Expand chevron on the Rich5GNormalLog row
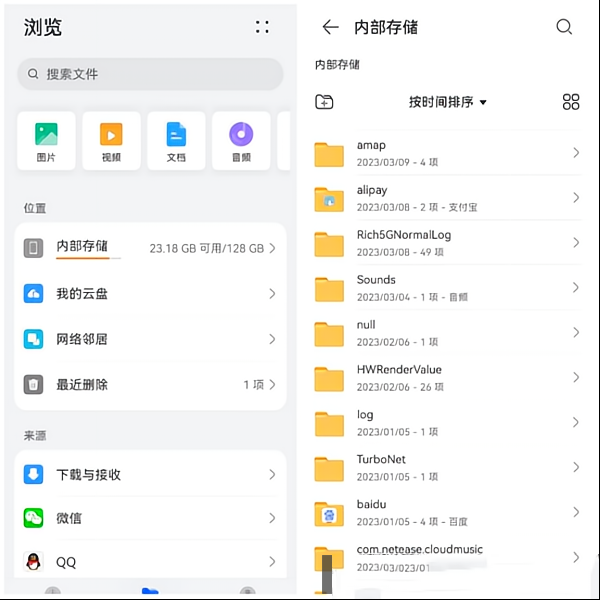The width and height of the screenshot is (600, 600). click(576, 242)
